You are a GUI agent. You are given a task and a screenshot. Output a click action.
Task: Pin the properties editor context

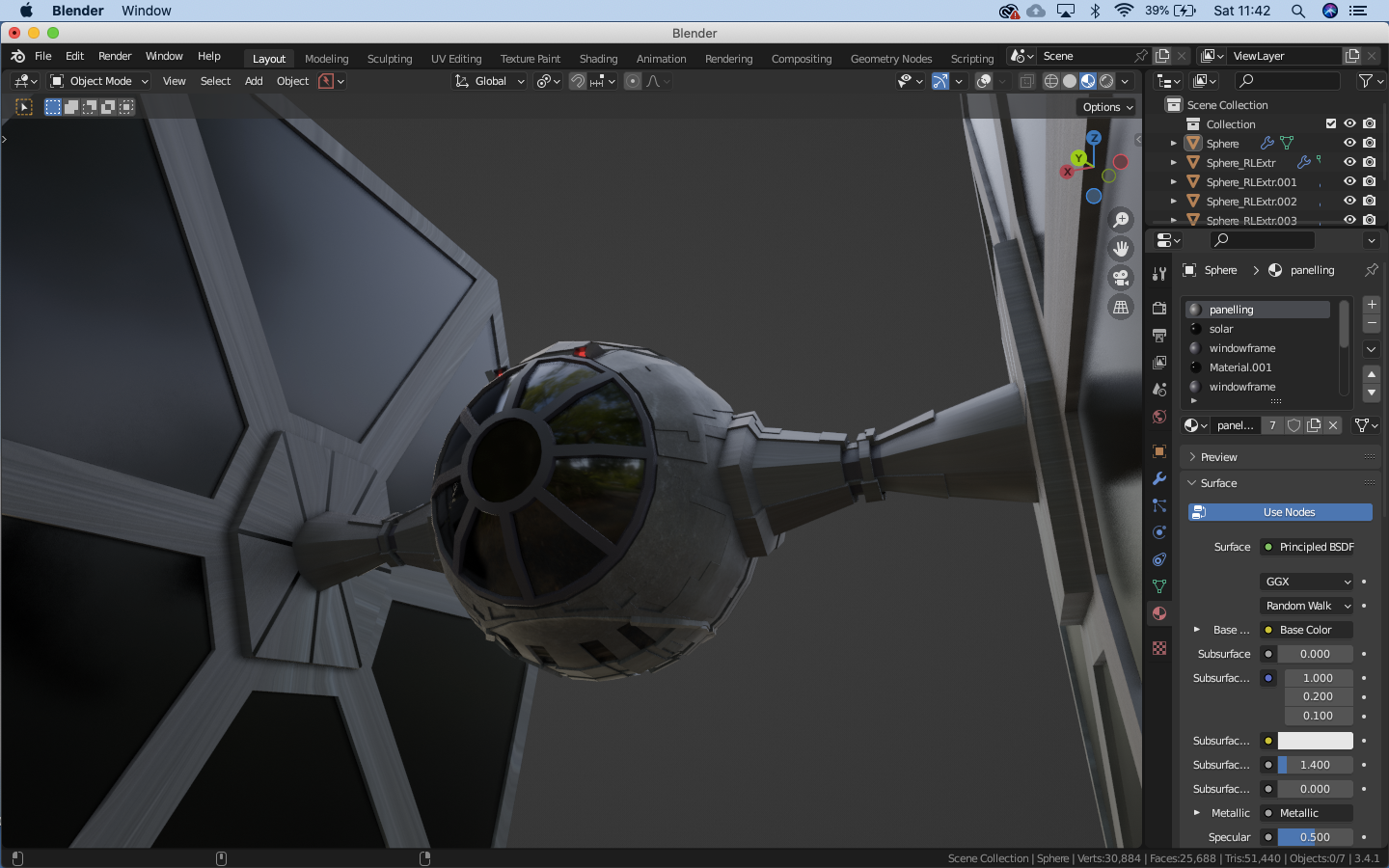pyautogui.click(x=1371, y=270)
